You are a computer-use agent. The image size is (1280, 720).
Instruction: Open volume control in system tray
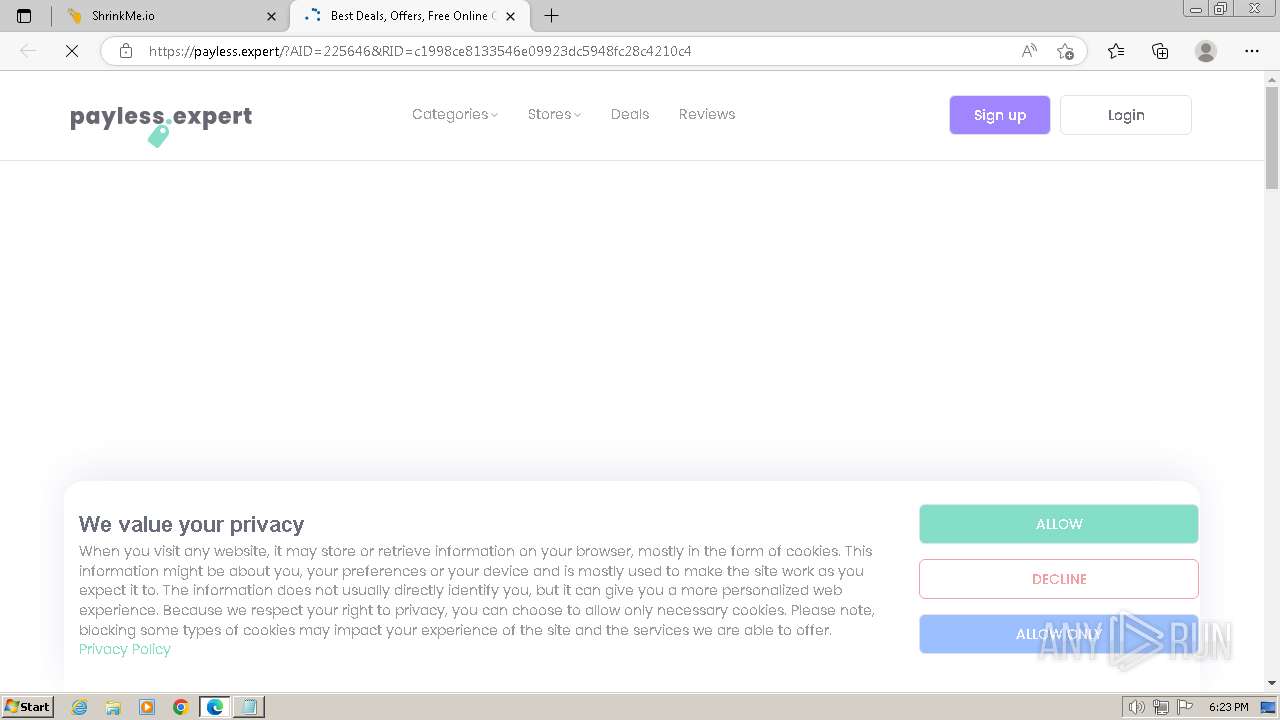1136,707
